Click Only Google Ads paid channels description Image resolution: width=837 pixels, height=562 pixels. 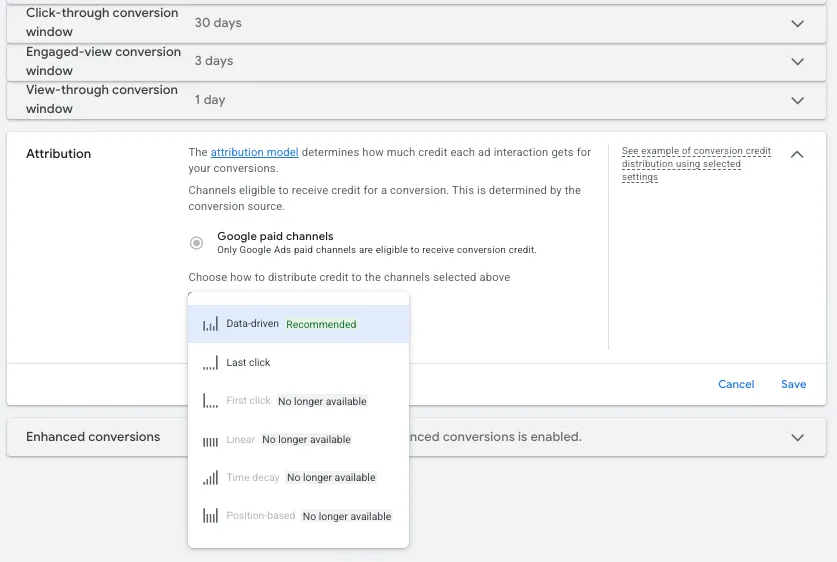coord(376,250)
